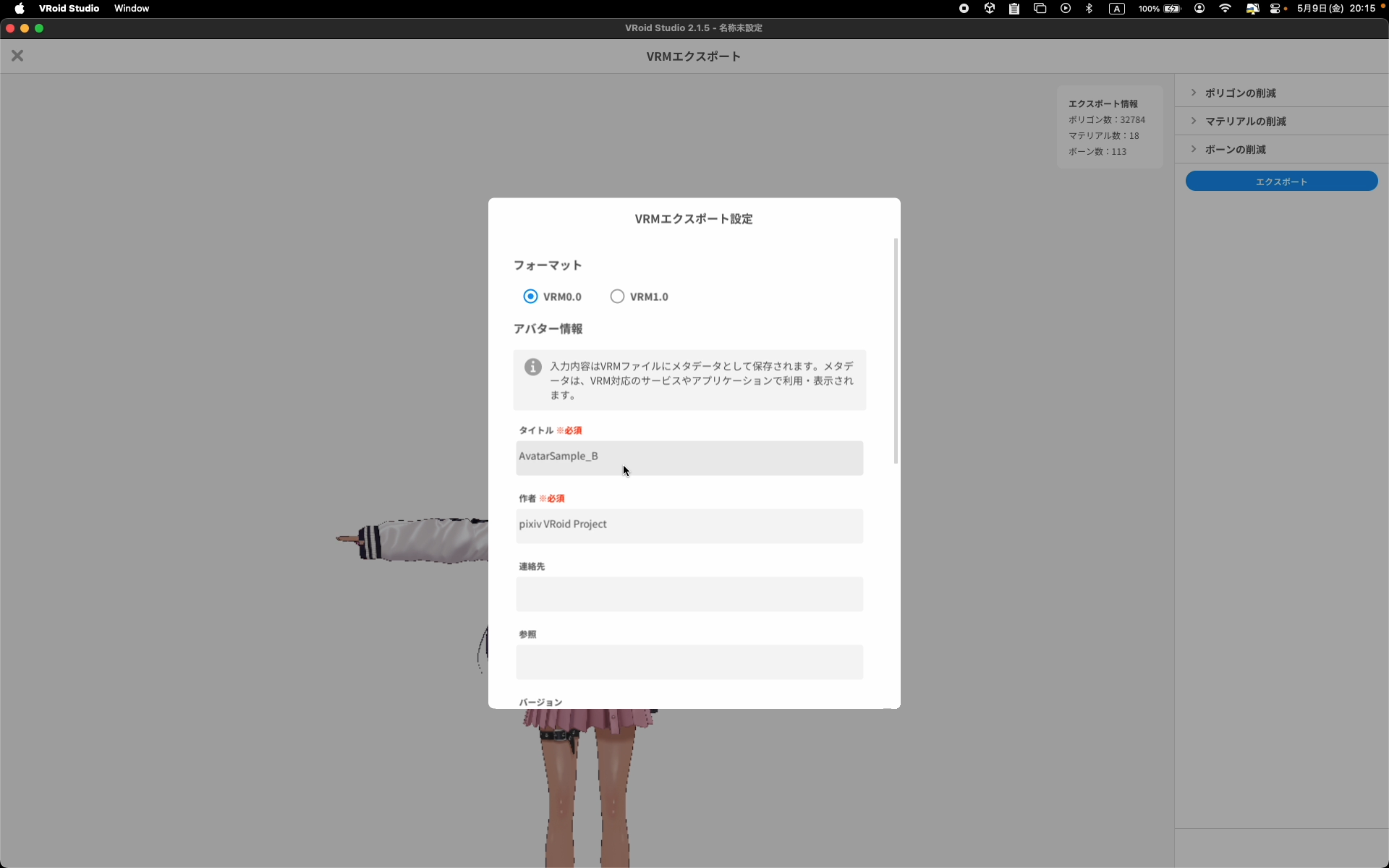Viewport: 1389px width, 868px height.
Task: Click the input source A icon
Action: [1117, 9]
